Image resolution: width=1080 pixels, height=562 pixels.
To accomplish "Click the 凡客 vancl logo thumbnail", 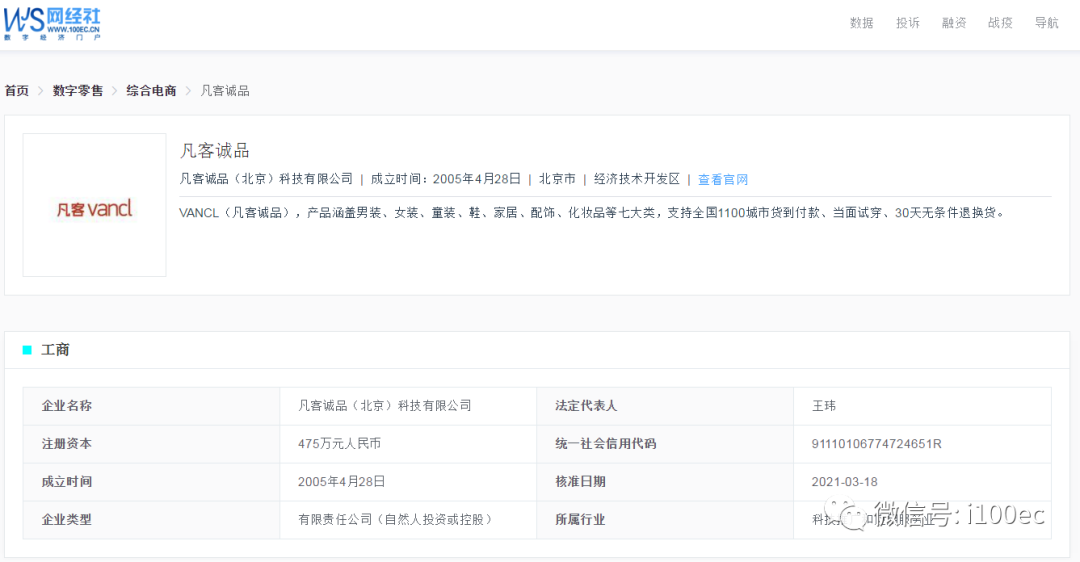I will tap(94, 205).
